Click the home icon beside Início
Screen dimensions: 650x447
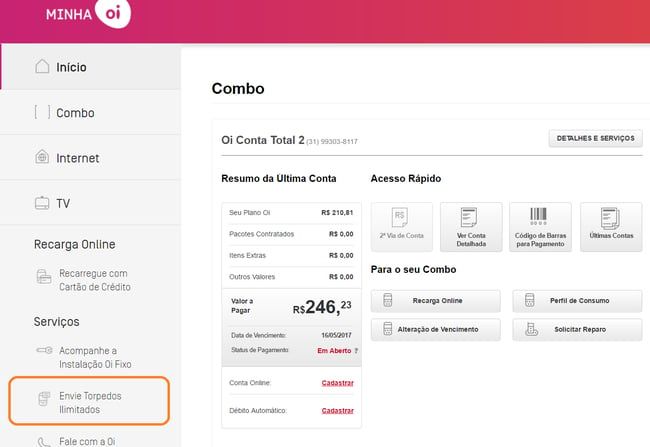pyautogui.click(x=42, y=66)
